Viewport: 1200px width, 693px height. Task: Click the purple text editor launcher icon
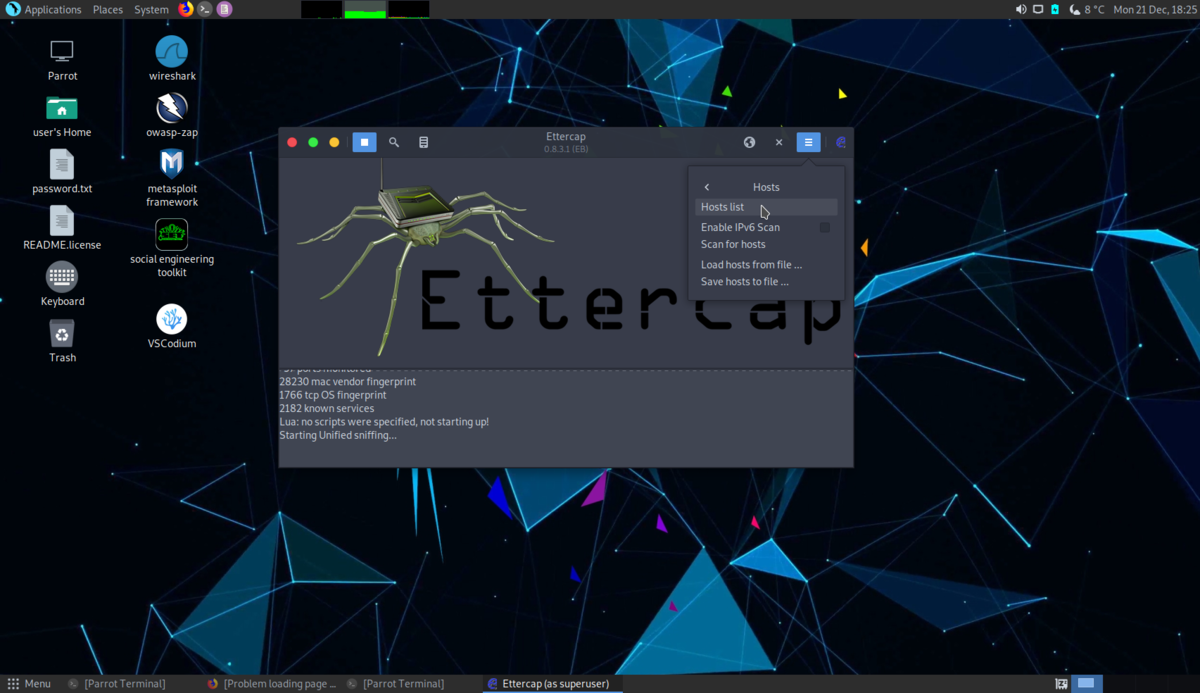225,9
